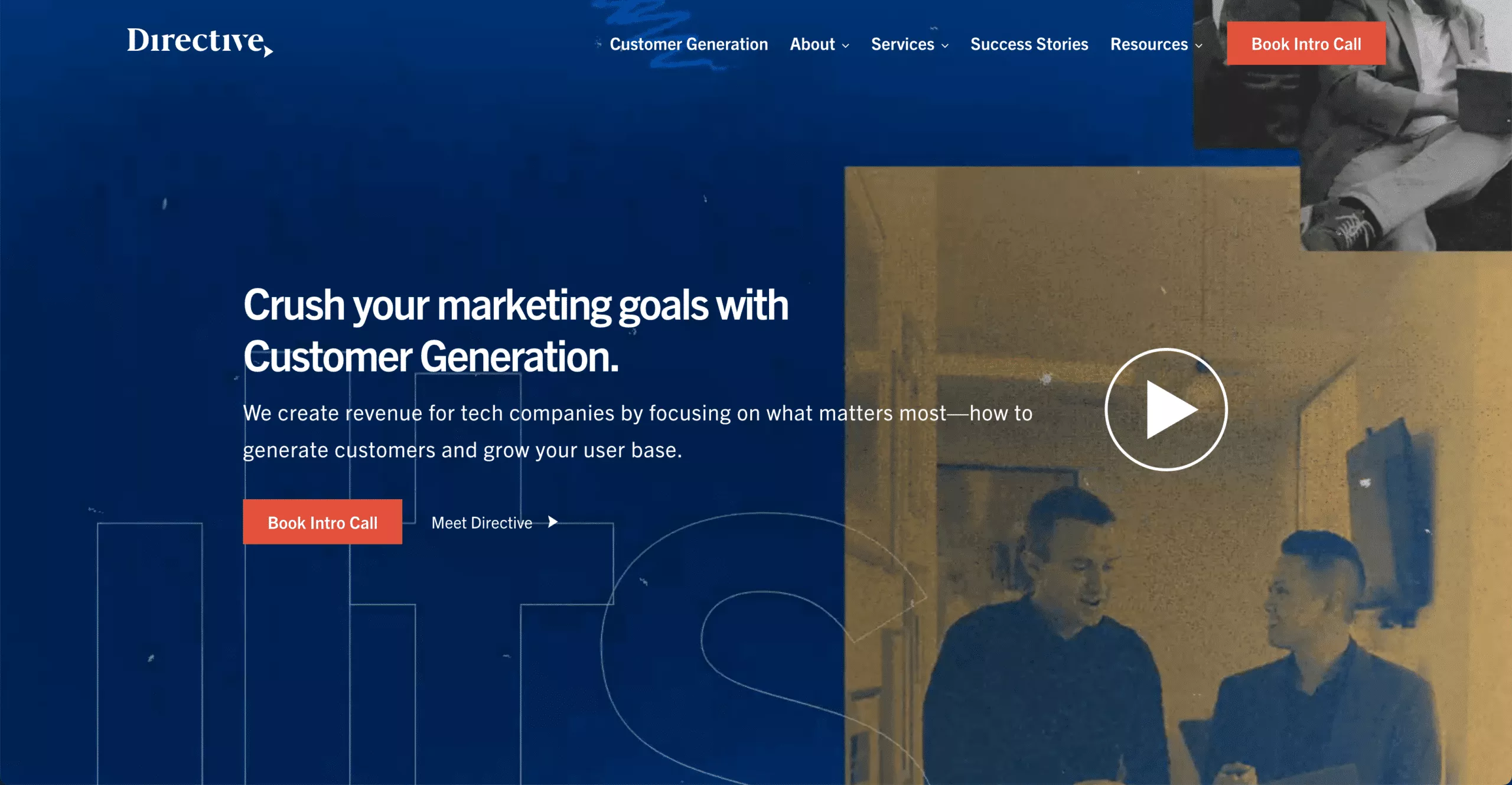Viewport: 1512px width, 785px height.
Task: Click the Customer Generation. heading line
Action: pyautogui.click(x=431, y=357)
